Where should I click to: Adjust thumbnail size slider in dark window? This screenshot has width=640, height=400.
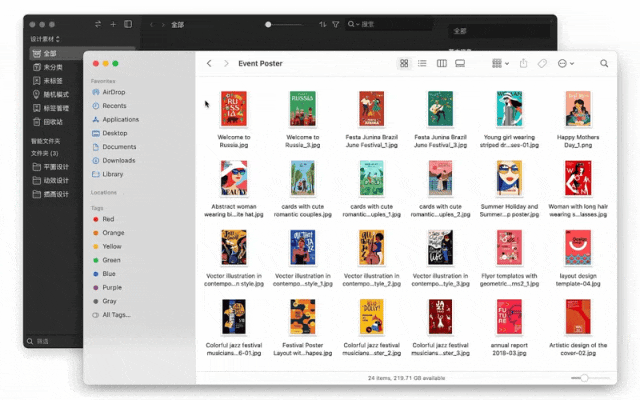[268, 24]
